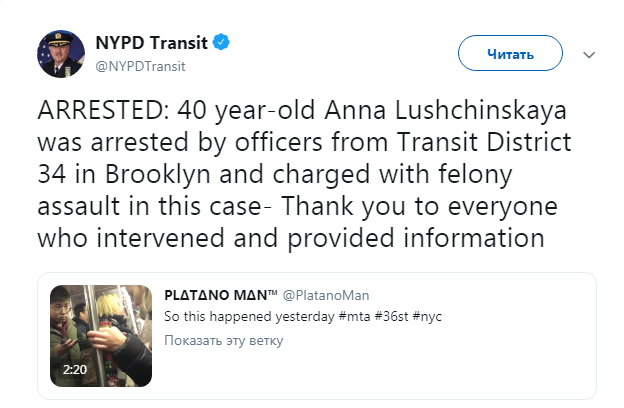The height and width of the screenshot is (408, 624).
Task: Open the PLATANO MAN display name
Action: click(221, 295)
